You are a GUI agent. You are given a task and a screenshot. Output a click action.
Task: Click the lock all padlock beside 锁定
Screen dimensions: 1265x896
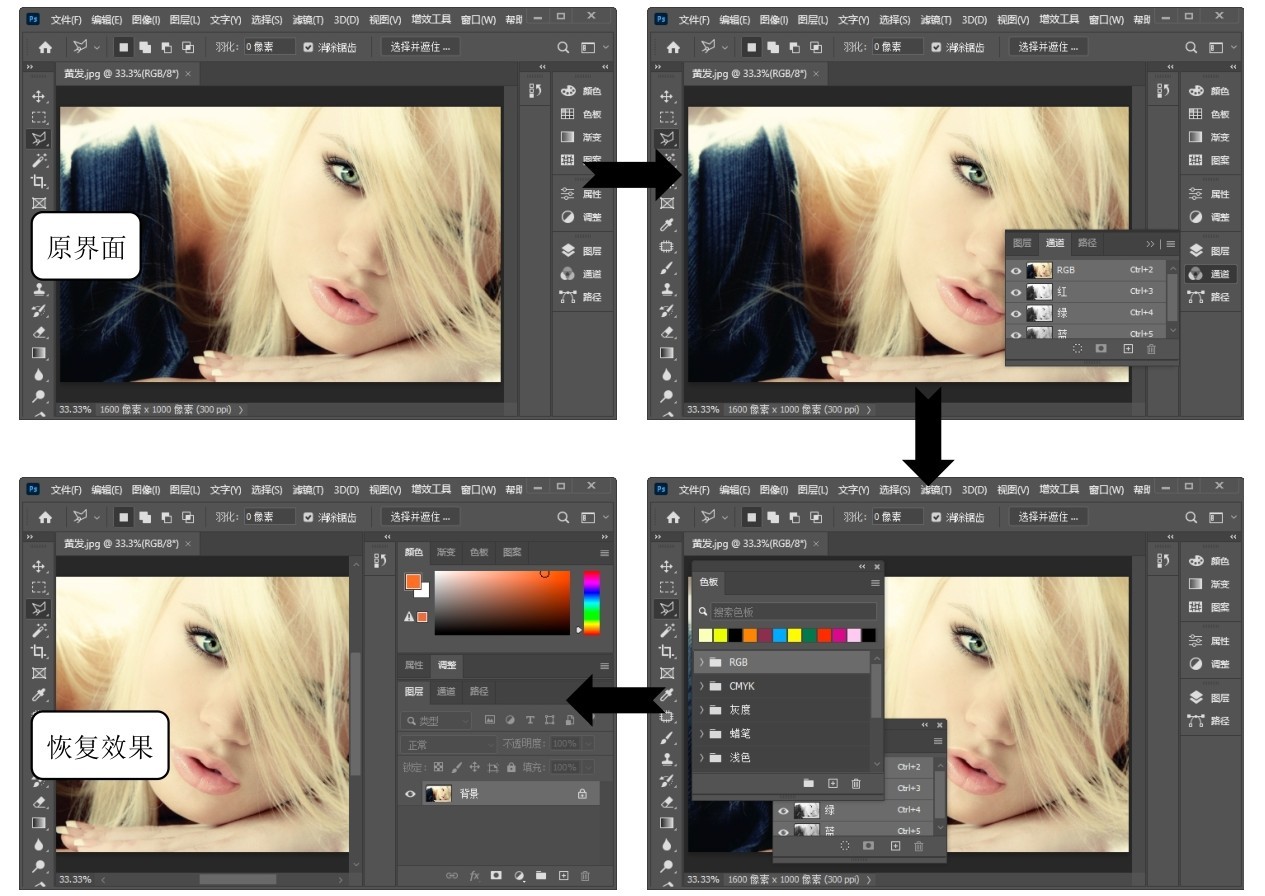pos(511,768)
